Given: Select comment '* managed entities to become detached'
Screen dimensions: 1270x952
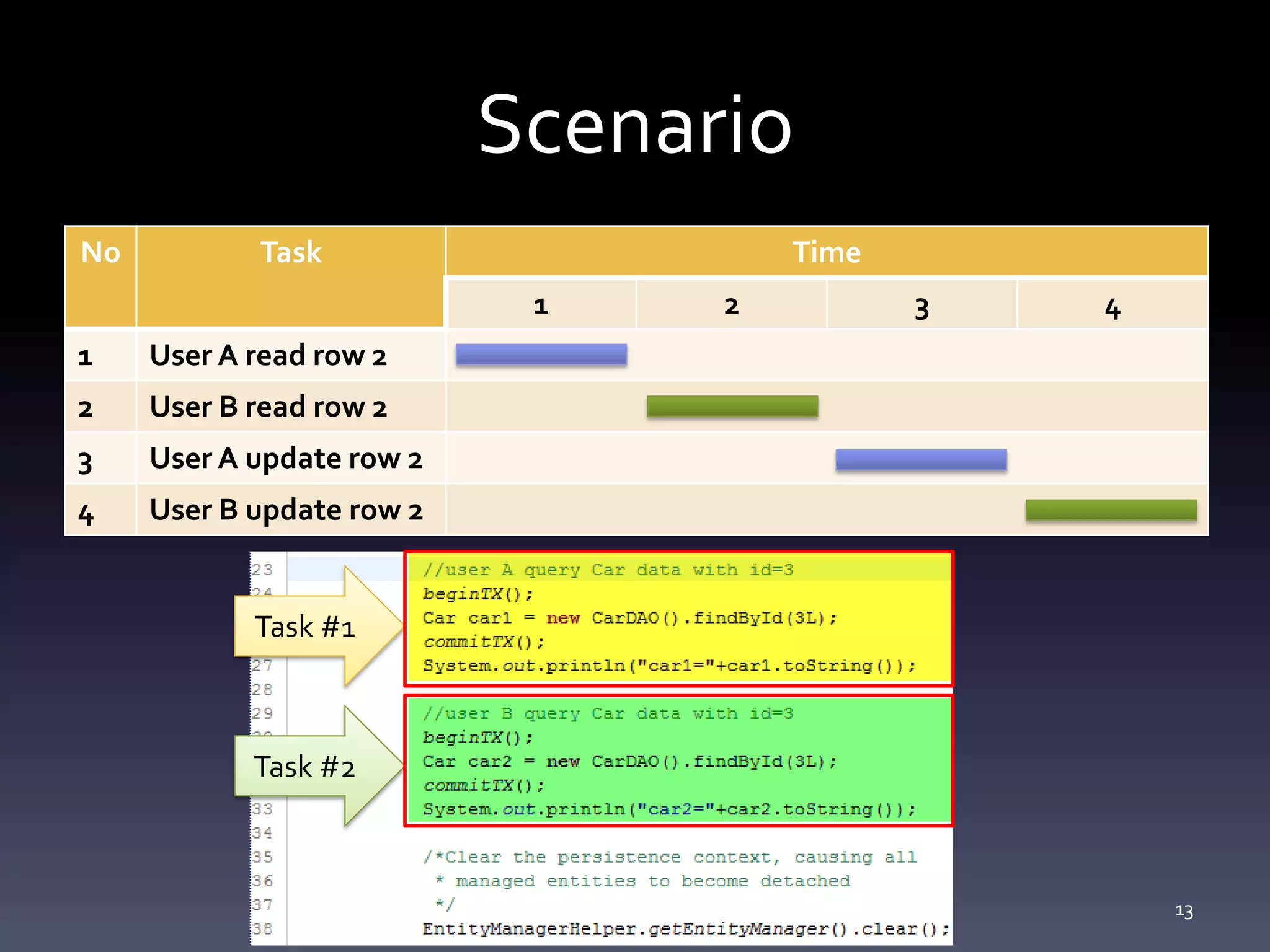Looking at the screenshot, I should pyautogui.click(x=642, y=881).
